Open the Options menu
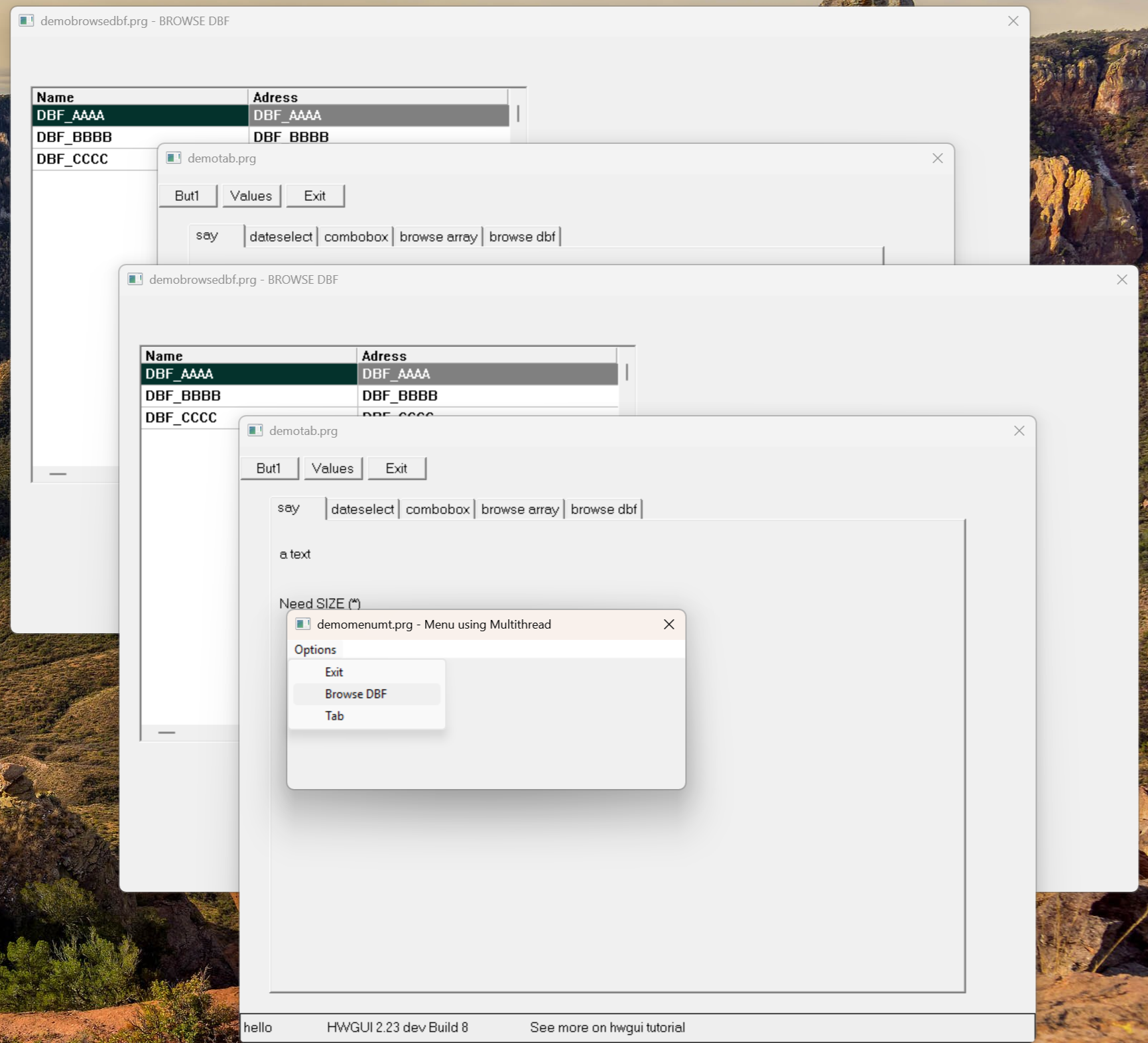Image resolution: width=1148 pixels, height=1043 pixels. 315,650
